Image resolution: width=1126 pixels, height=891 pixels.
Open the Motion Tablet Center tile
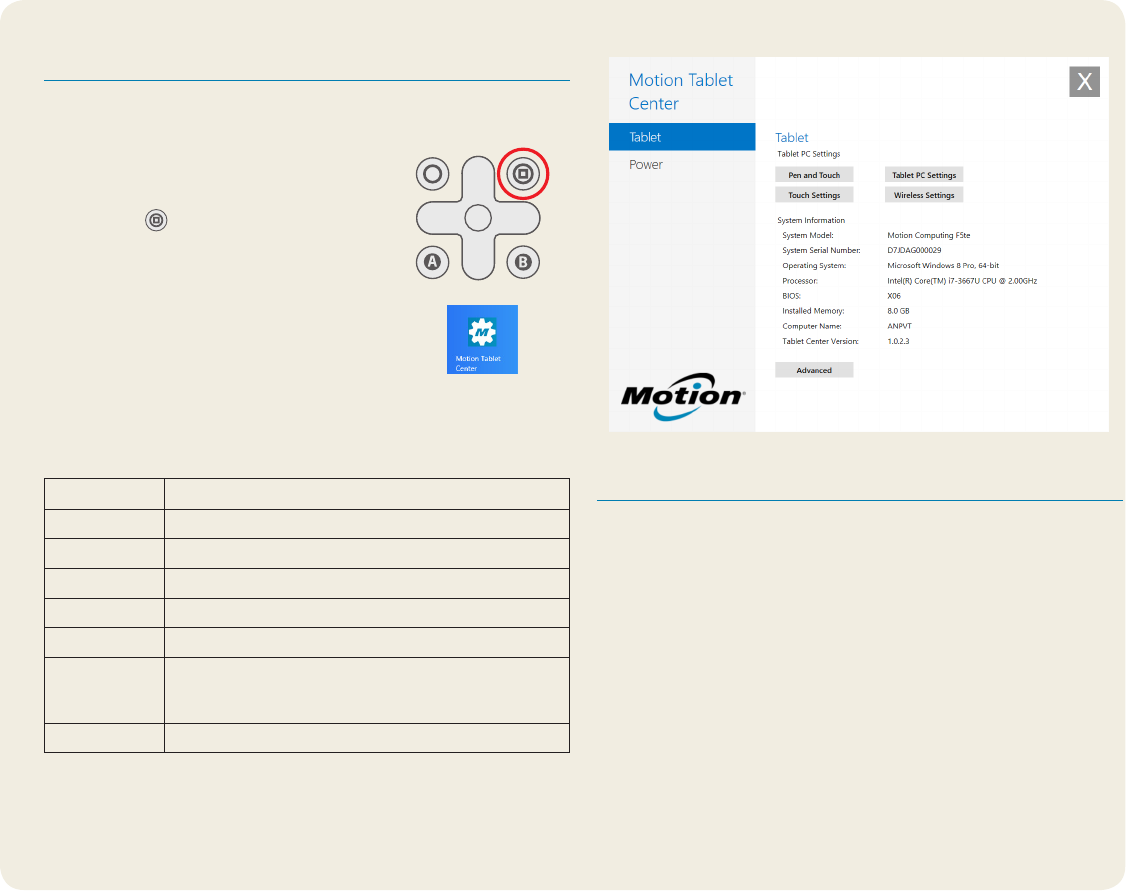[x=482, y=340]
